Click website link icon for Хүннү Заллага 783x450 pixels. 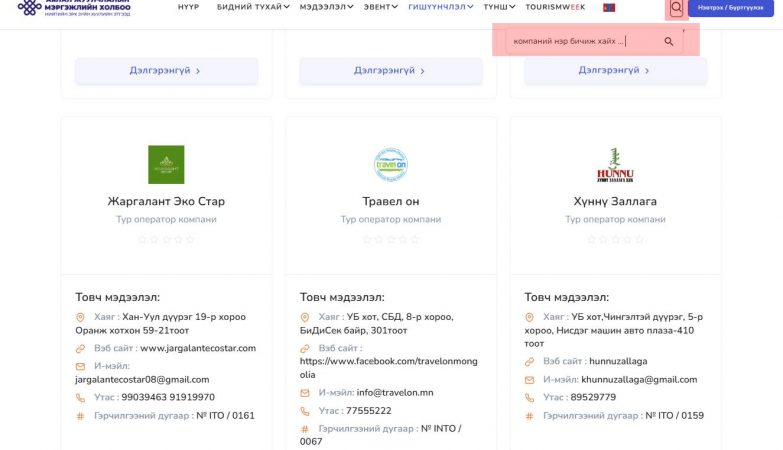(x=529, y=362)
